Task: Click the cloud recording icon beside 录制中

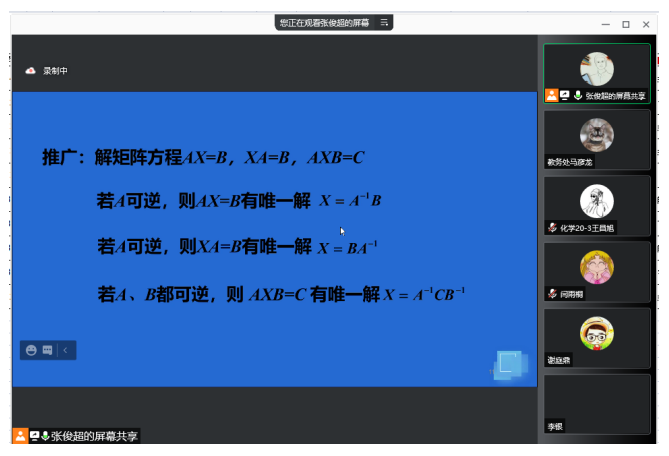Action: click(x=31, y=71)
